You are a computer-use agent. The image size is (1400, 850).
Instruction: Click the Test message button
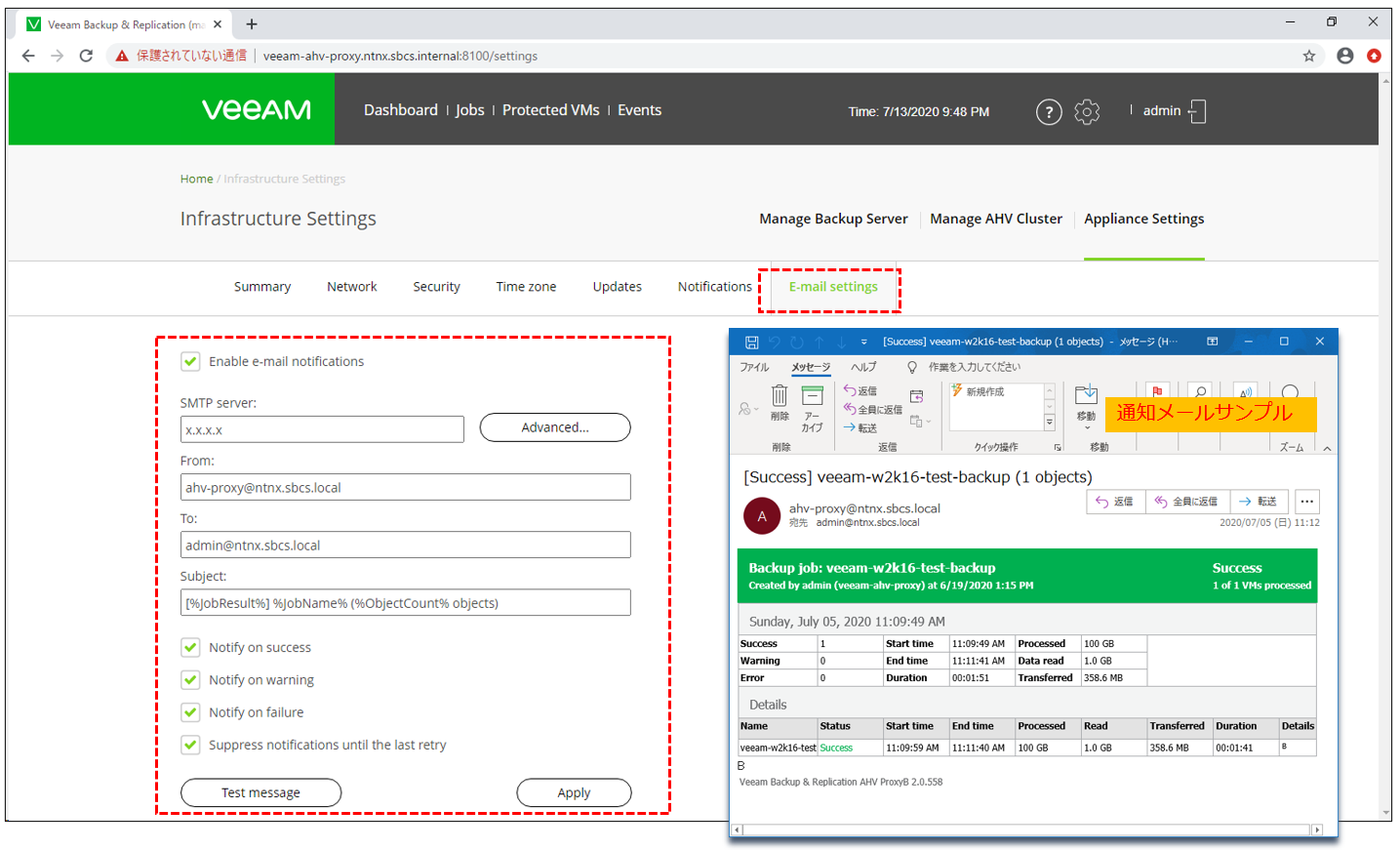(x=260, y=792)
